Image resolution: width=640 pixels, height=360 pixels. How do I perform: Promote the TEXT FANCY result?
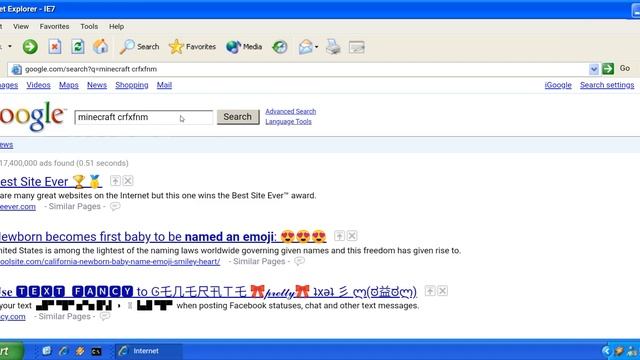(430, 291)
